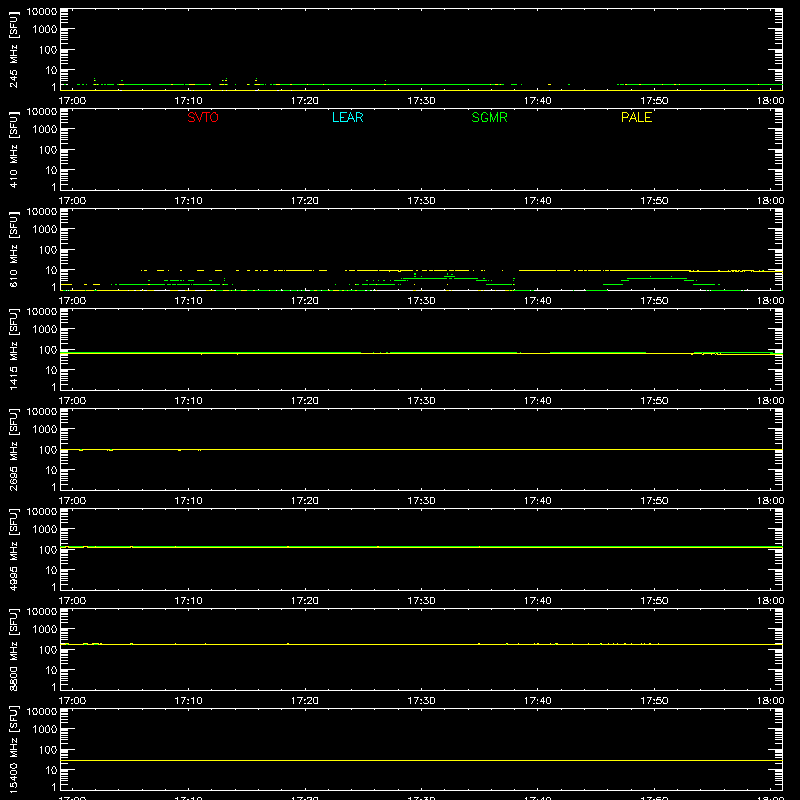Viewport: 800px width, 800px height.
Task: Select the 15400 MHz [SFU] axis title
Action: click(x=13, y=749)
